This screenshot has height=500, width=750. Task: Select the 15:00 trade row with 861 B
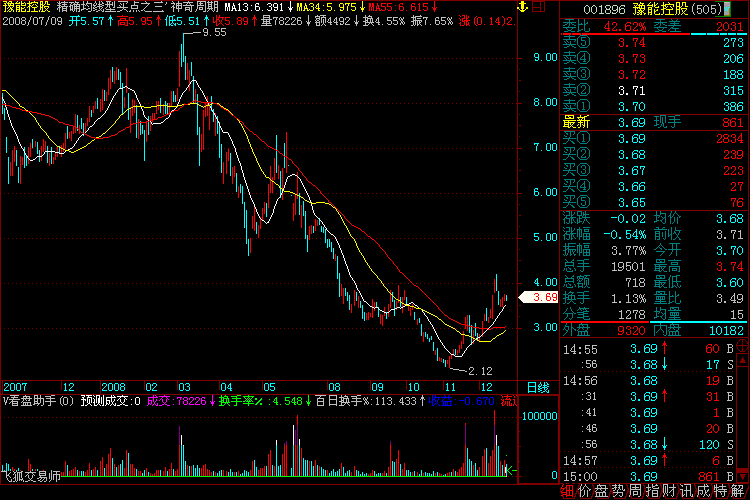[649, 477]
